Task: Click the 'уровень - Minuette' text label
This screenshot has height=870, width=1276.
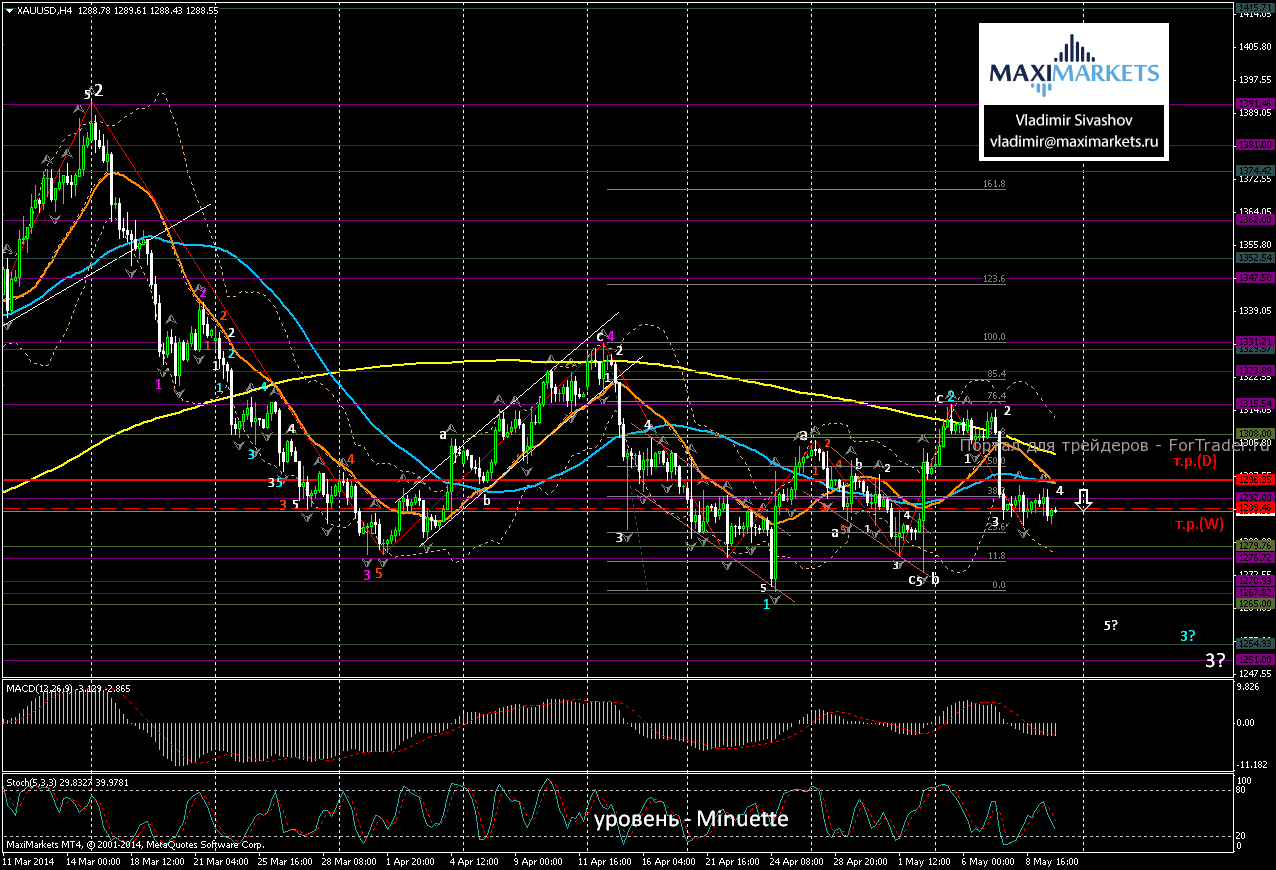Action: pyautogui.click(x=690, y=819)
